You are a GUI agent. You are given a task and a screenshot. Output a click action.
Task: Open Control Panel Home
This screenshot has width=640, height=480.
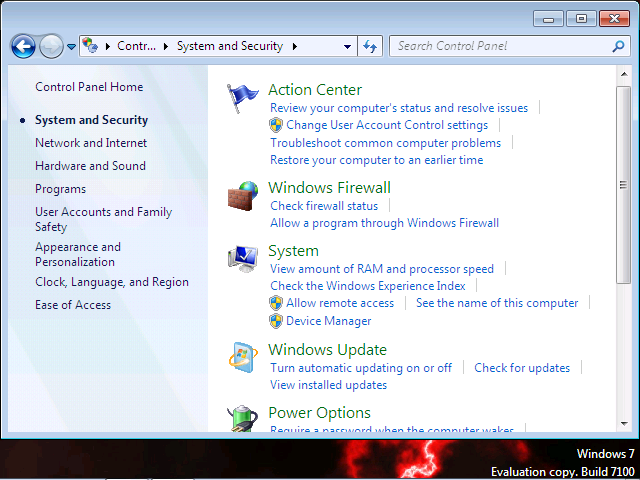pyautogui.click(x=89, y=87)
